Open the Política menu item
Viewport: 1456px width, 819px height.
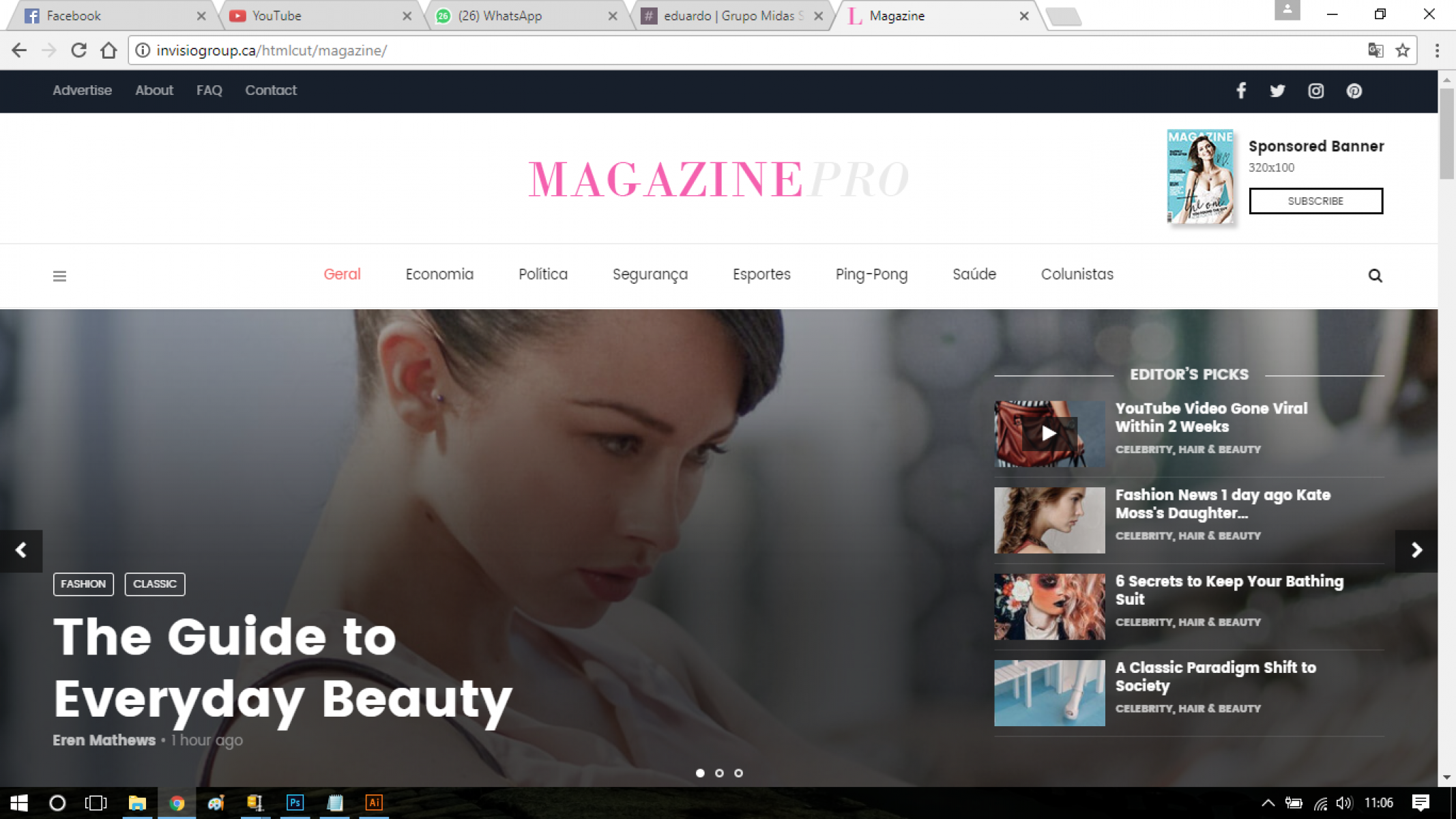point(543,274)
